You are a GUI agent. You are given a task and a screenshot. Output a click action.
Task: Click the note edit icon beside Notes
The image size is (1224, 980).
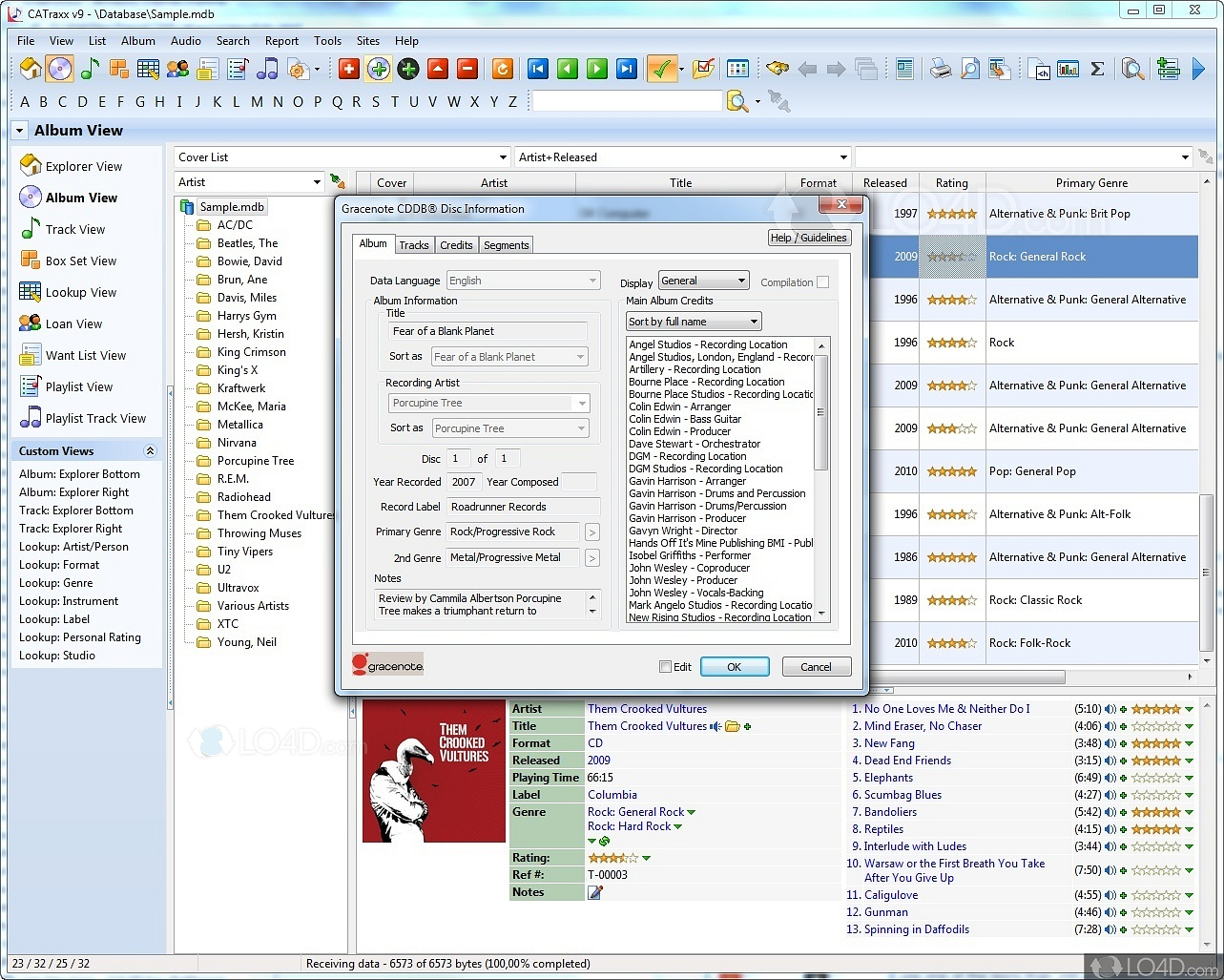[x=595, y=892]
